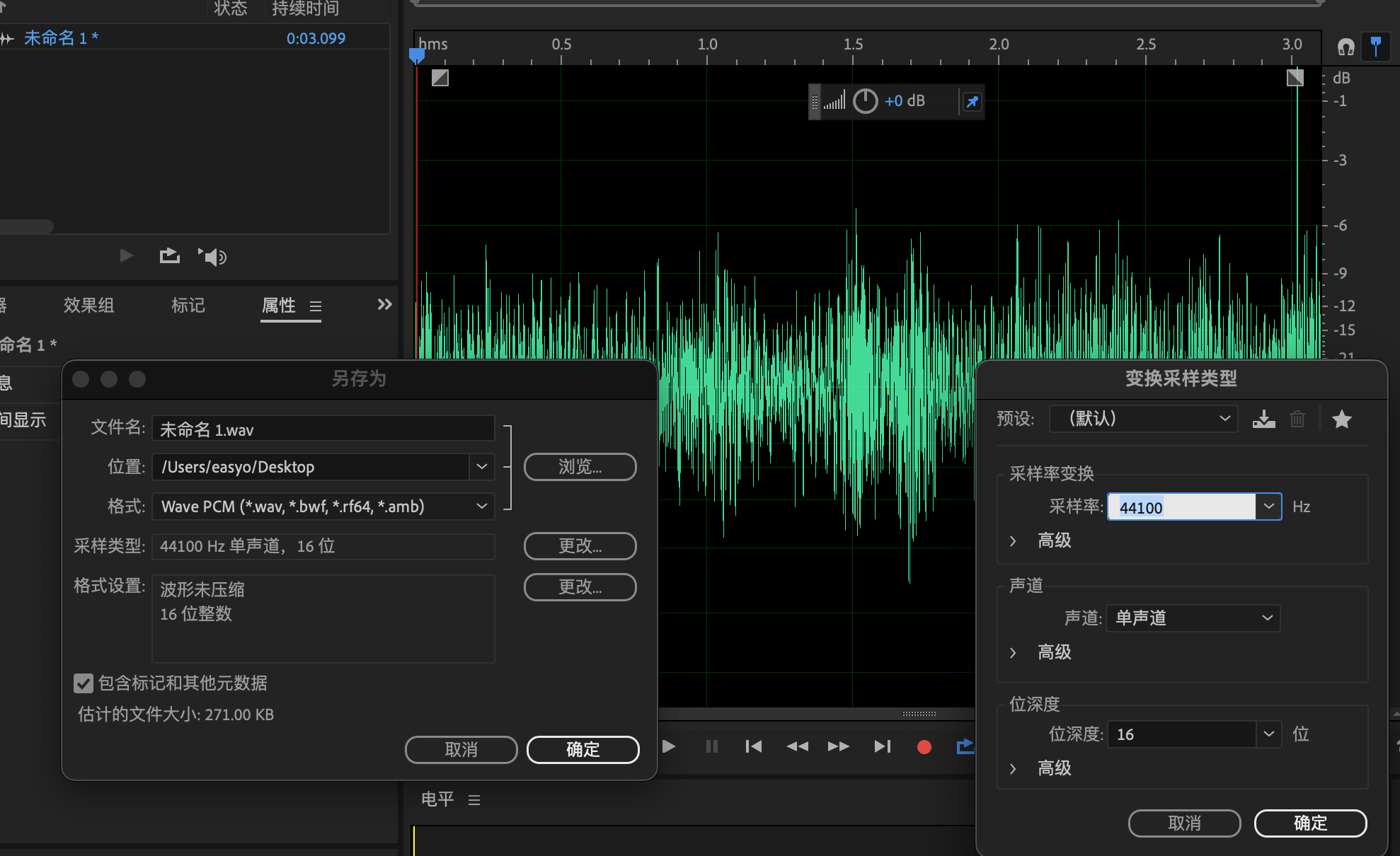Image resolution: width=1400 pixels, height=856 pixels.
Task: Toggle the blue playhead marker icon
Action: (x=1376, y=47)
